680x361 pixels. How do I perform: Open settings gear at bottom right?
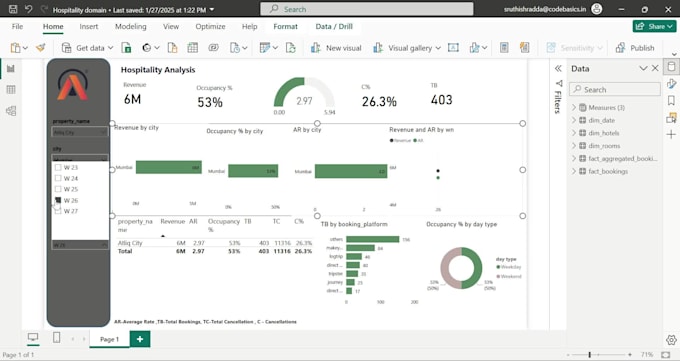[671, 339]
